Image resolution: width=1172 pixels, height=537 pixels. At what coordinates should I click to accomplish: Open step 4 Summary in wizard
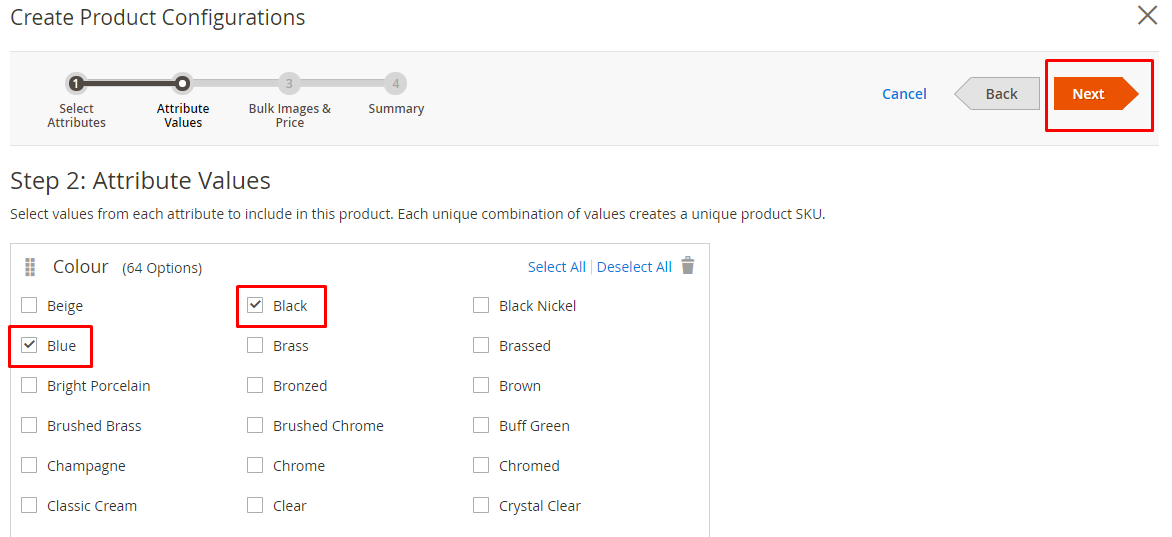click(396, 84)
